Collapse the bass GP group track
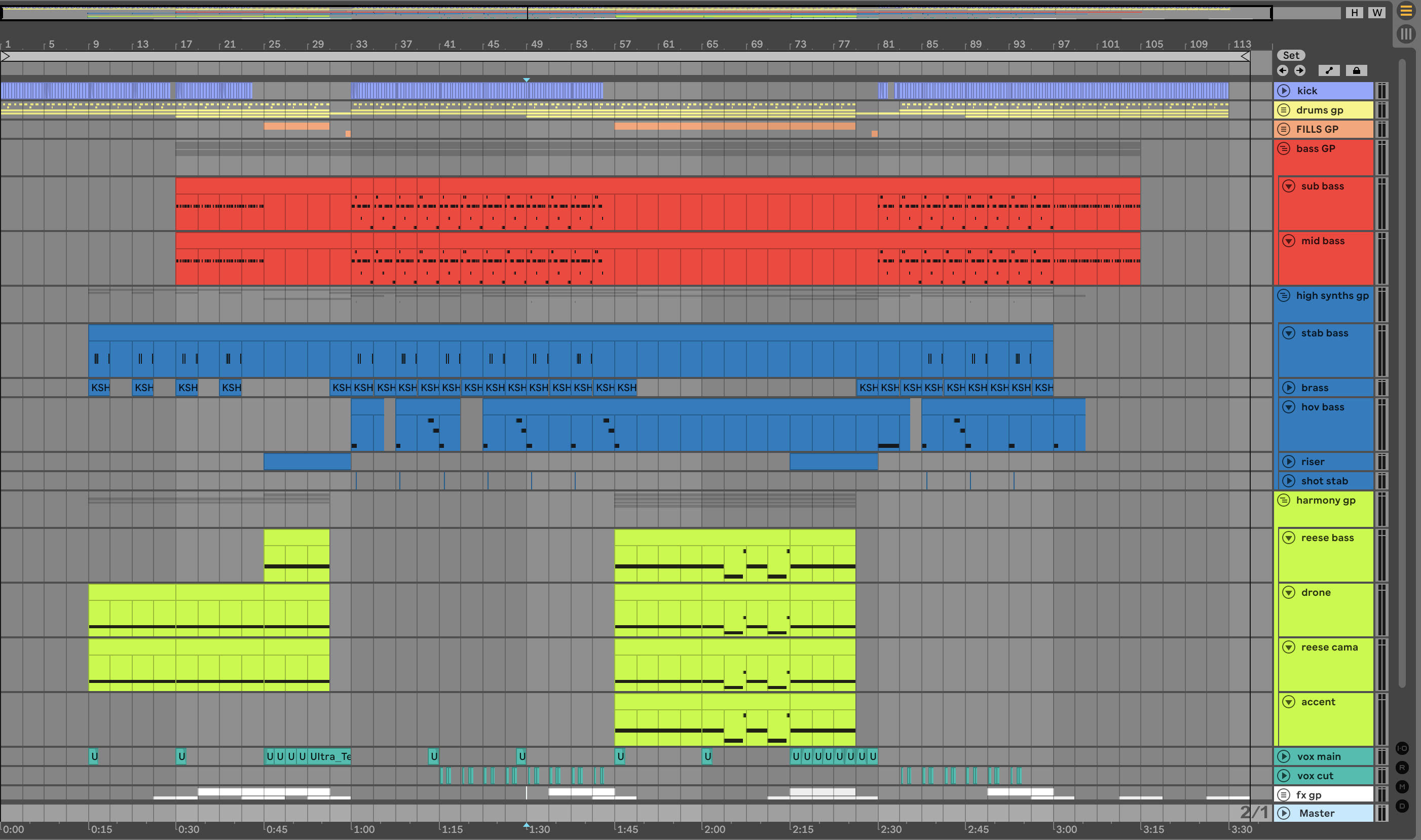 click(x=1284, y=148)
